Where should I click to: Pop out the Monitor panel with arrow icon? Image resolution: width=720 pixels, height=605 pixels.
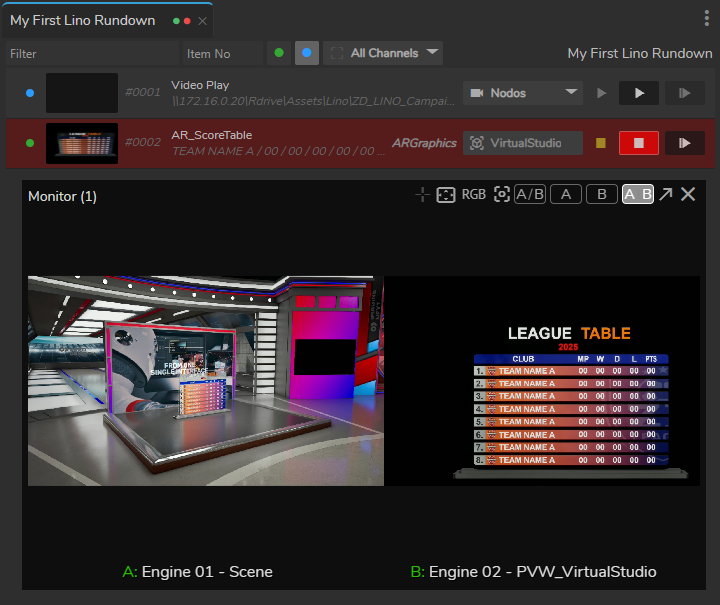666,195
